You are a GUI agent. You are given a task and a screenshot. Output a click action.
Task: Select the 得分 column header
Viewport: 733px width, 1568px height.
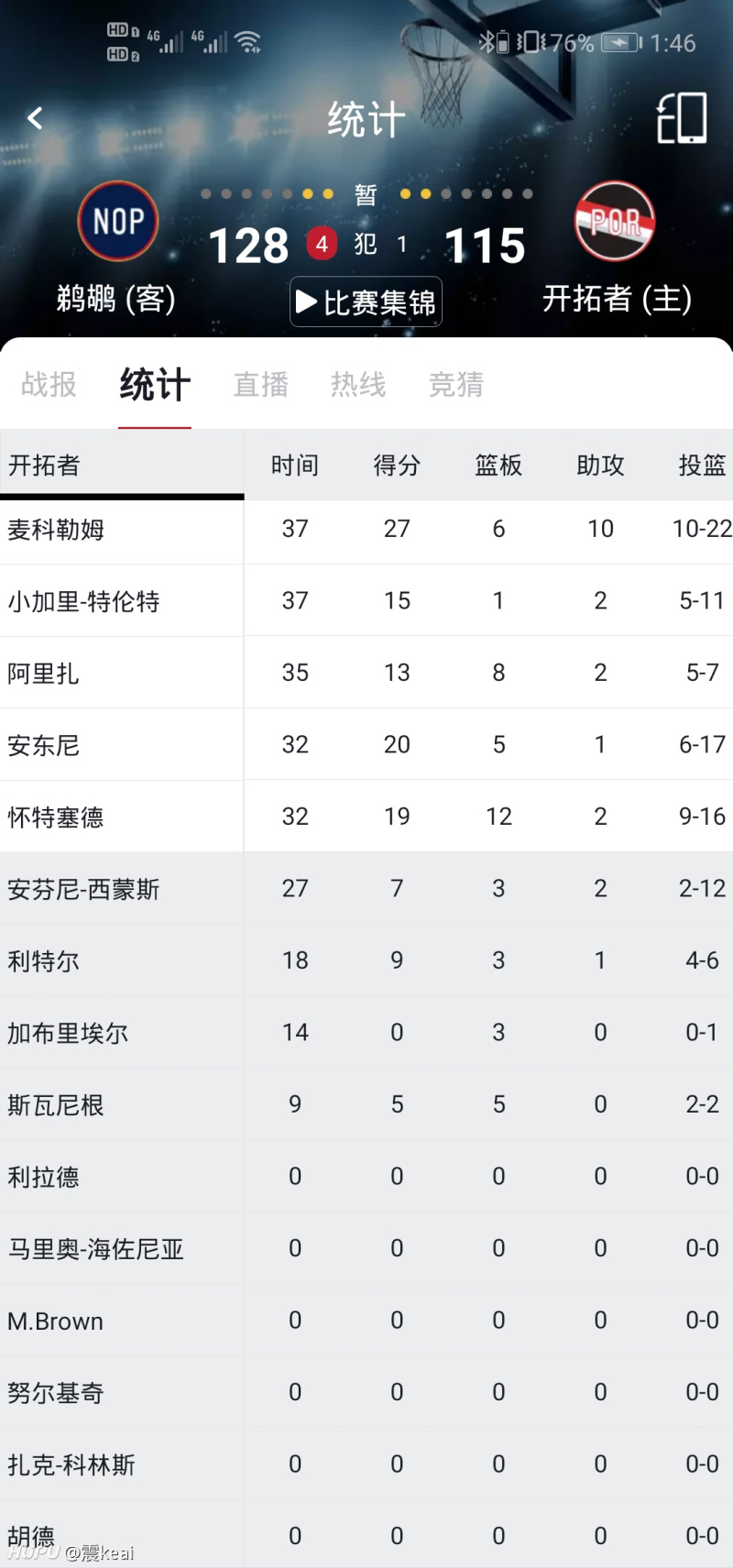point(397,466)
